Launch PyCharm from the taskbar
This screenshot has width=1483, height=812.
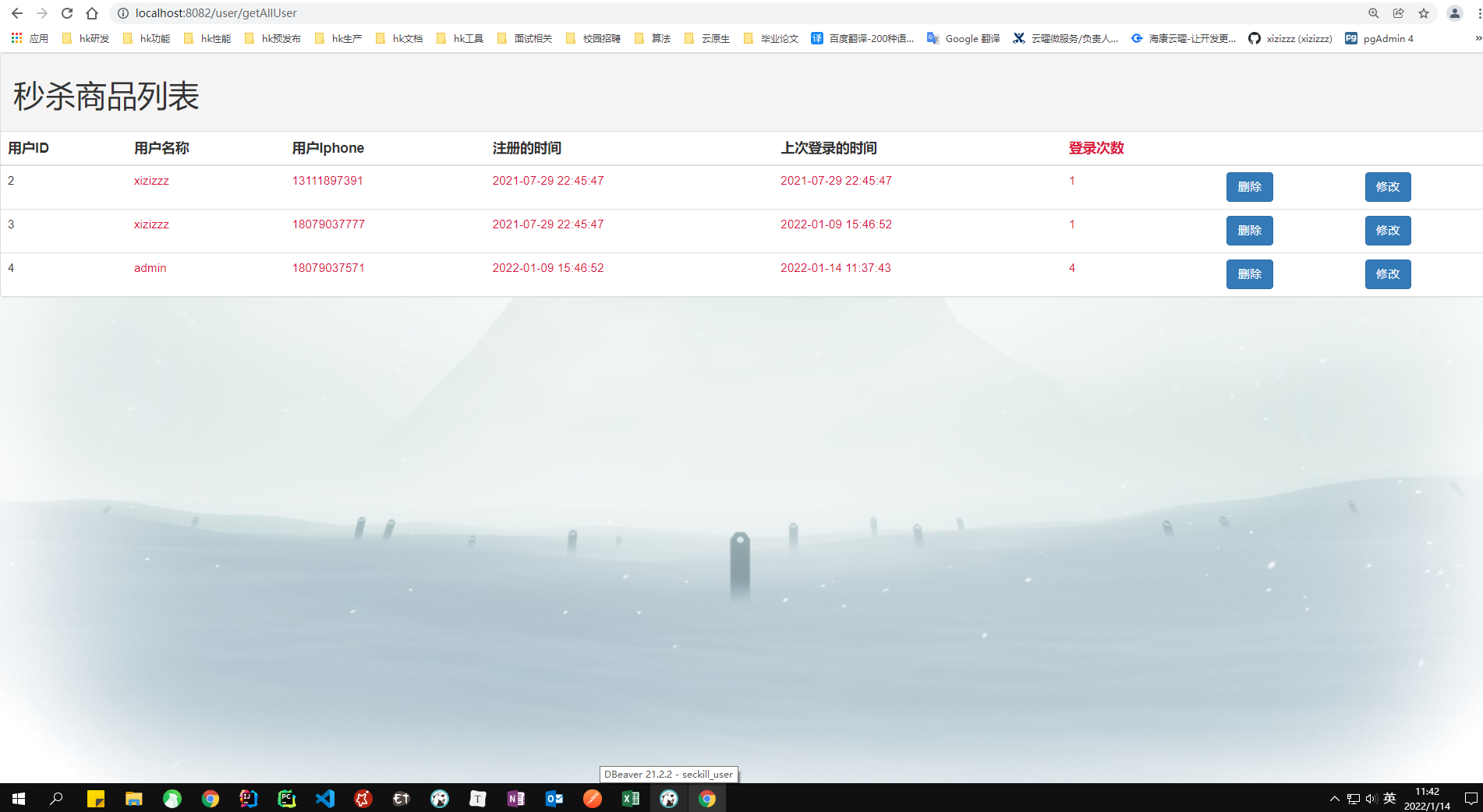[287, 799]
